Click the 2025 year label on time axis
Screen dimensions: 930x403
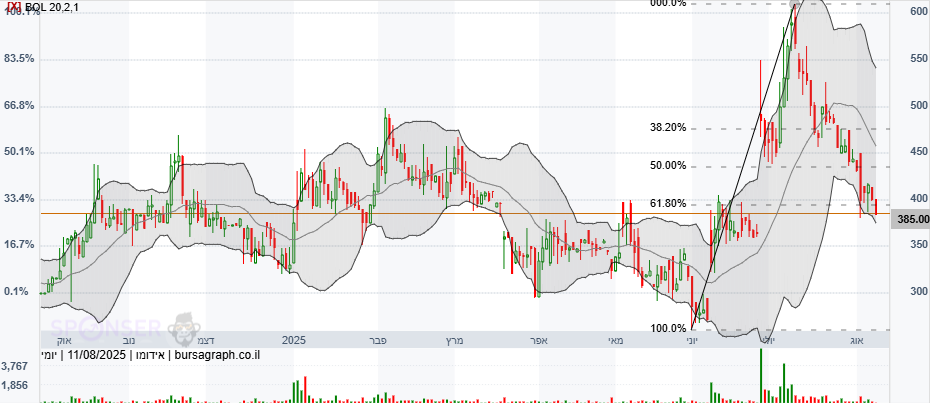click(294, 341)
